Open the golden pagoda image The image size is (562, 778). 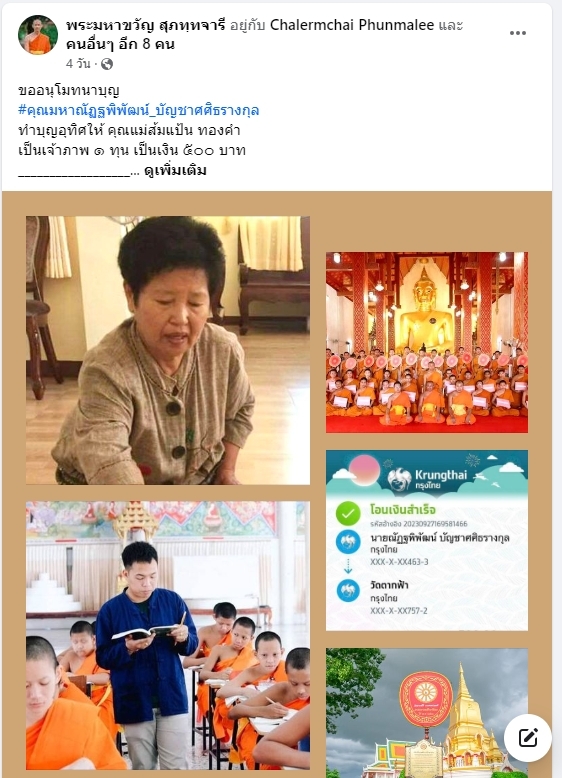click(x=427, y=713)
